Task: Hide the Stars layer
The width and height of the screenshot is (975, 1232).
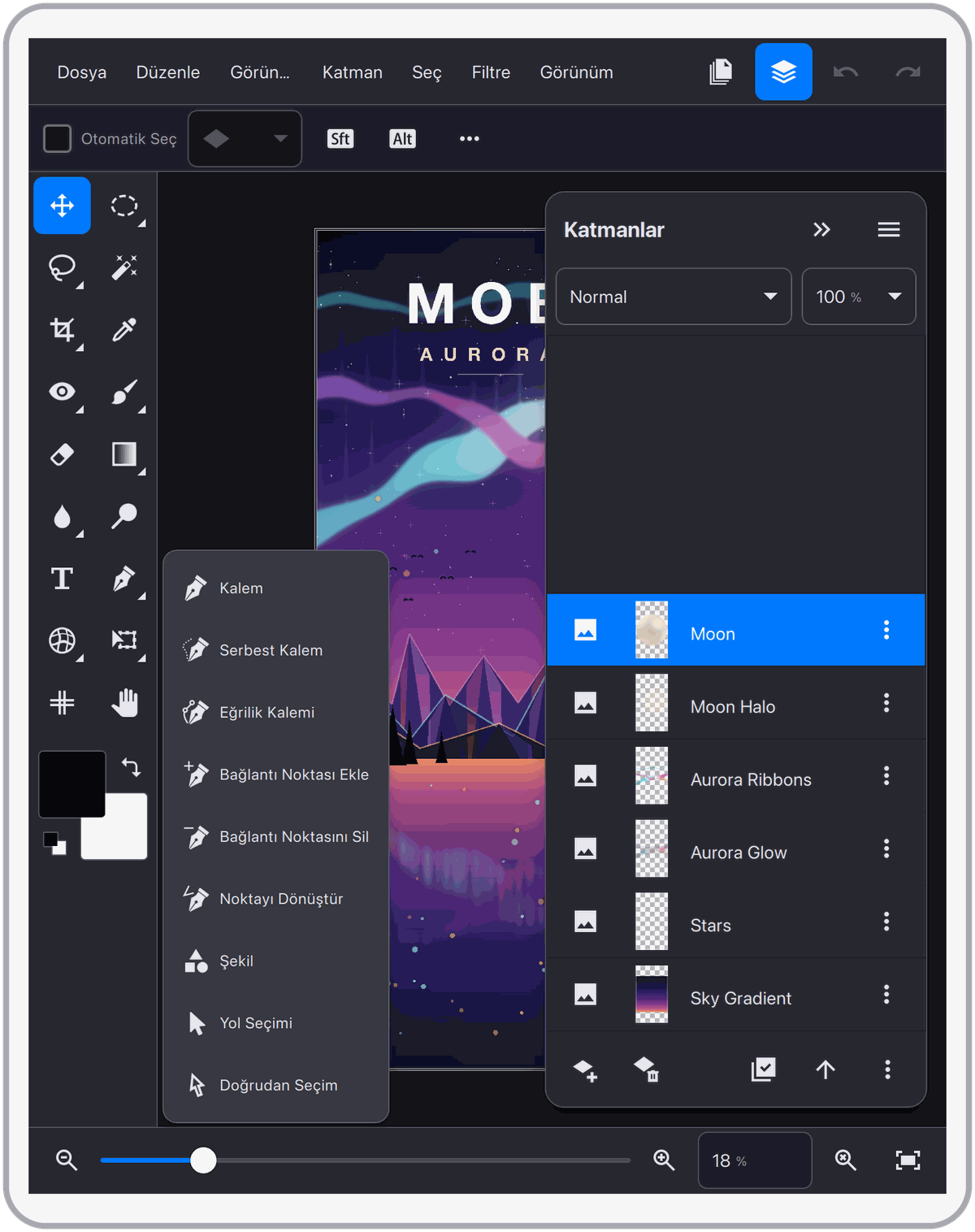Action: pyautogui.click(x=586, y=922)
